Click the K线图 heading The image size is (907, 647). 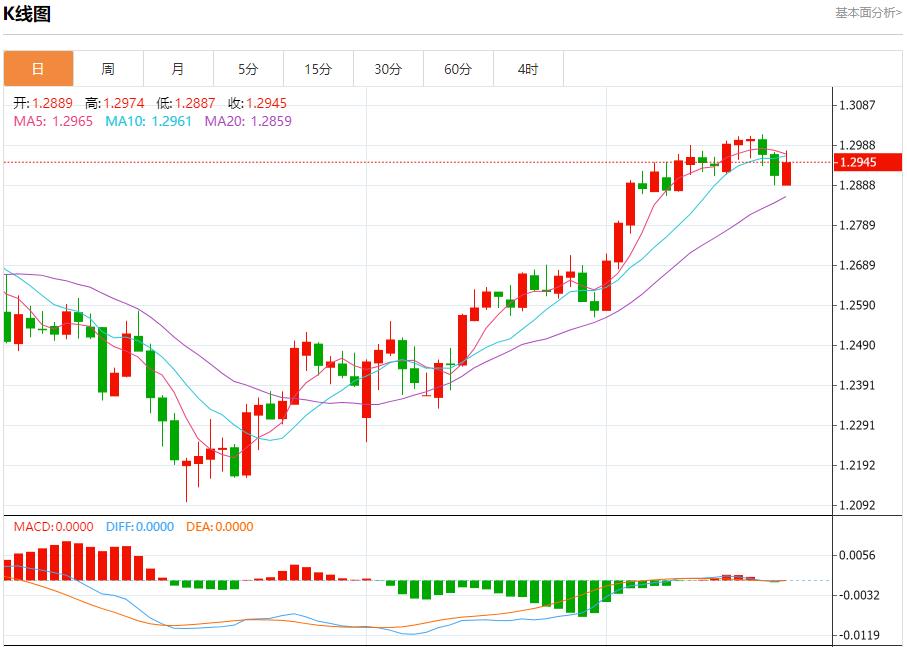tap(27, 14)
